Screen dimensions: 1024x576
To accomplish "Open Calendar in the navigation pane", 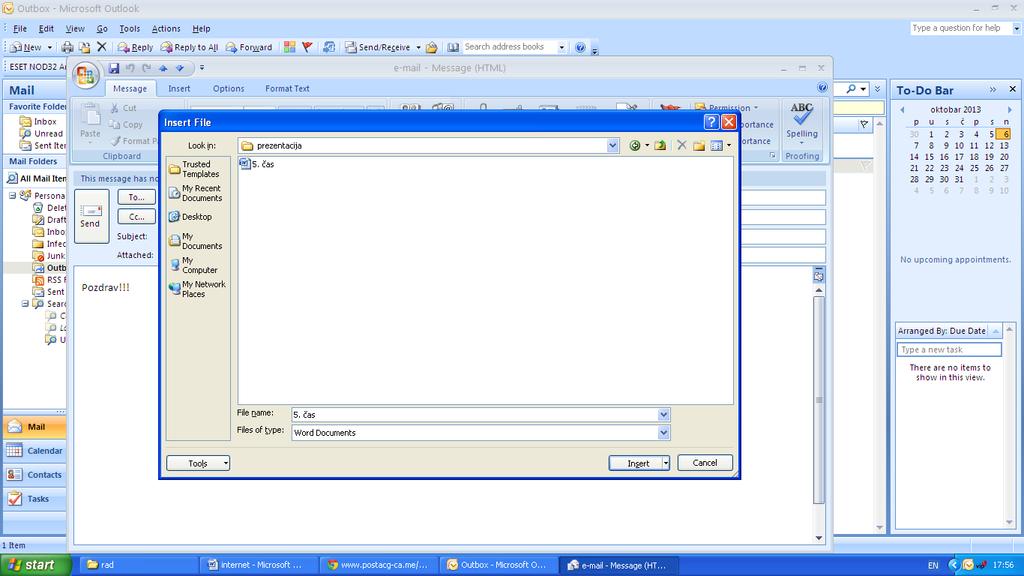I will (x=35, y=451).
